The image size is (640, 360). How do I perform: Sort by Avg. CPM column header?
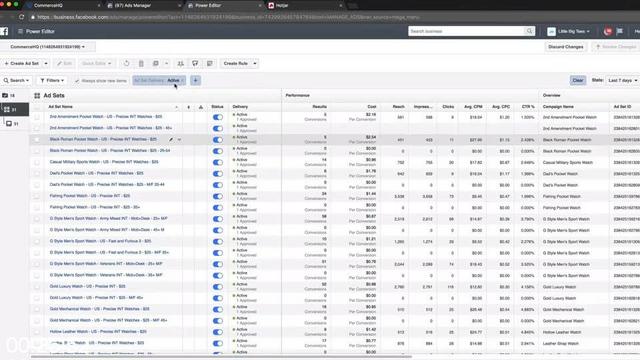coord(473,107)
